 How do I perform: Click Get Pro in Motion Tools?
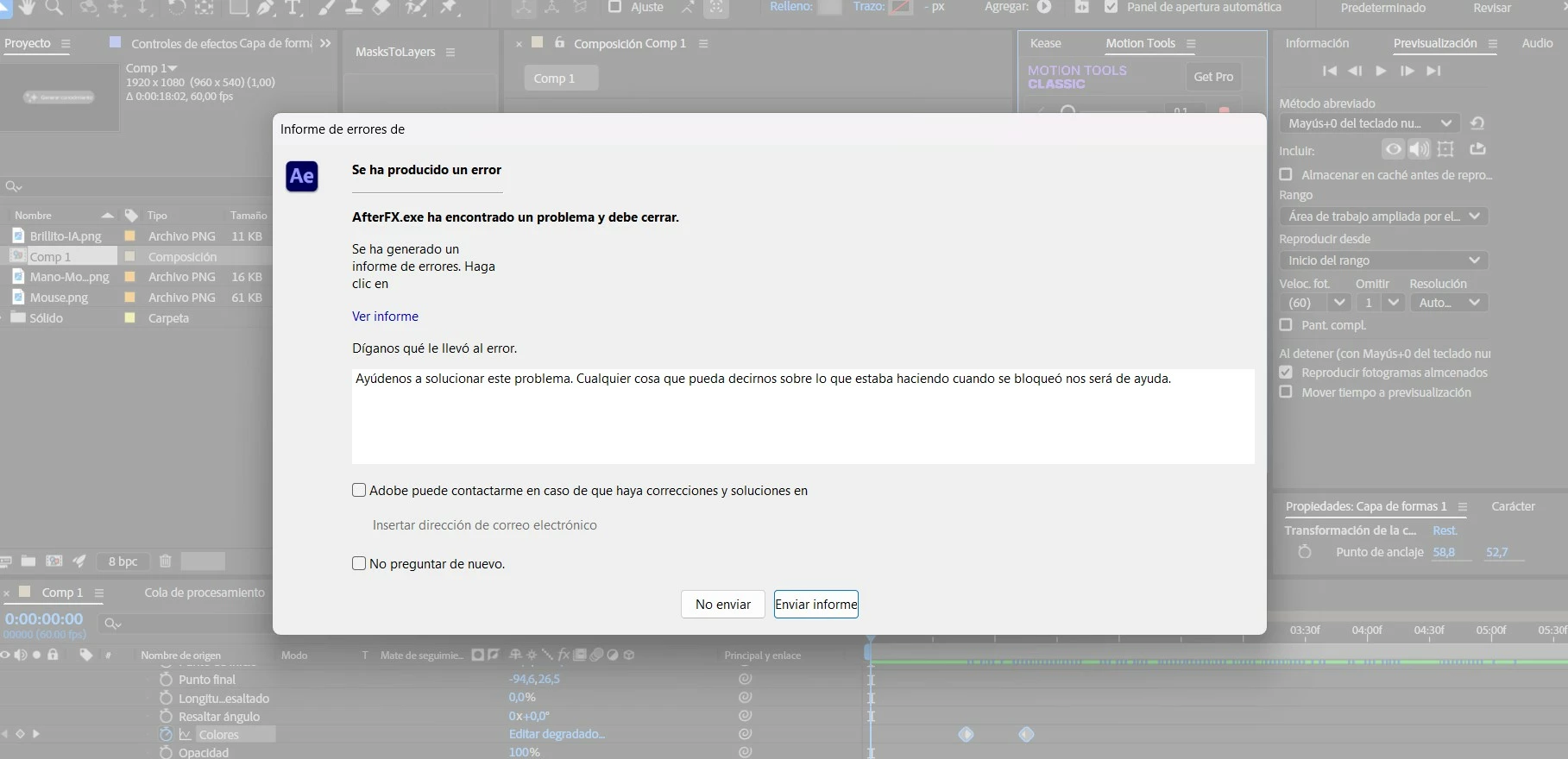(1213, 77)
